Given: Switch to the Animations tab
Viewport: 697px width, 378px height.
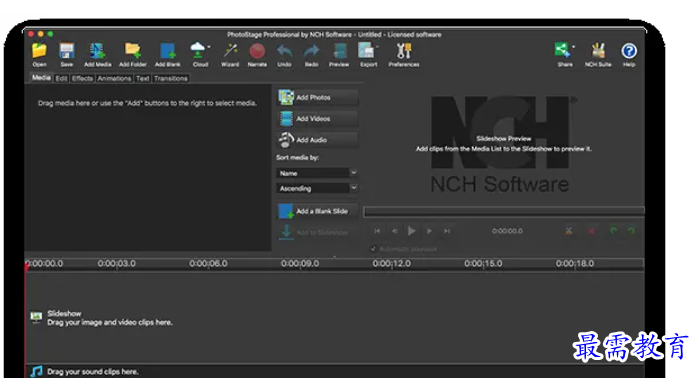Looking at the screenshot, I should coord(114,78).
